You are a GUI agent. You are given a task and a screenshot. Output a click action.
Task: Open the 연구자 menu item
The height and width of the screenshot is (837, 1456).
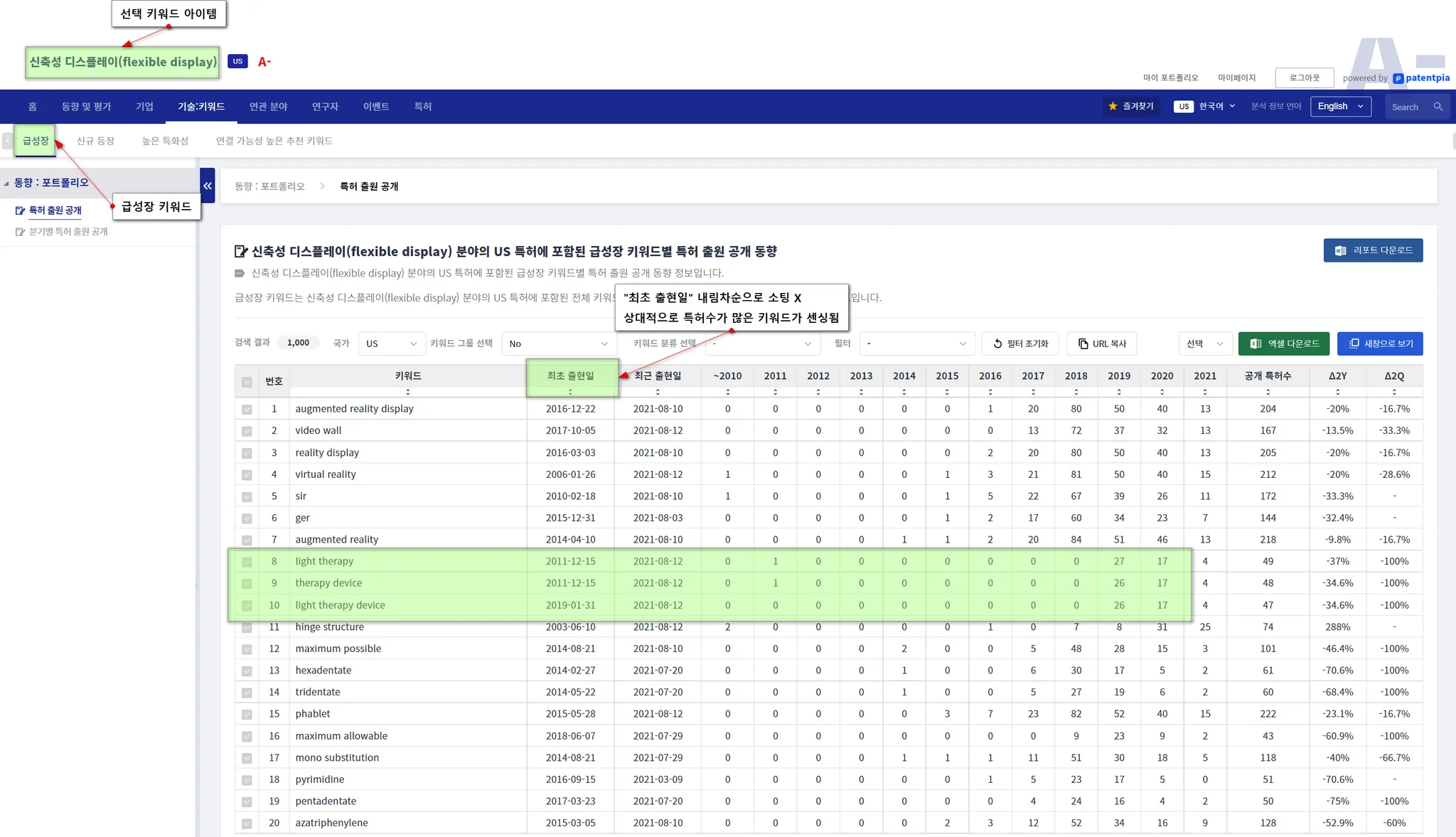325,107
